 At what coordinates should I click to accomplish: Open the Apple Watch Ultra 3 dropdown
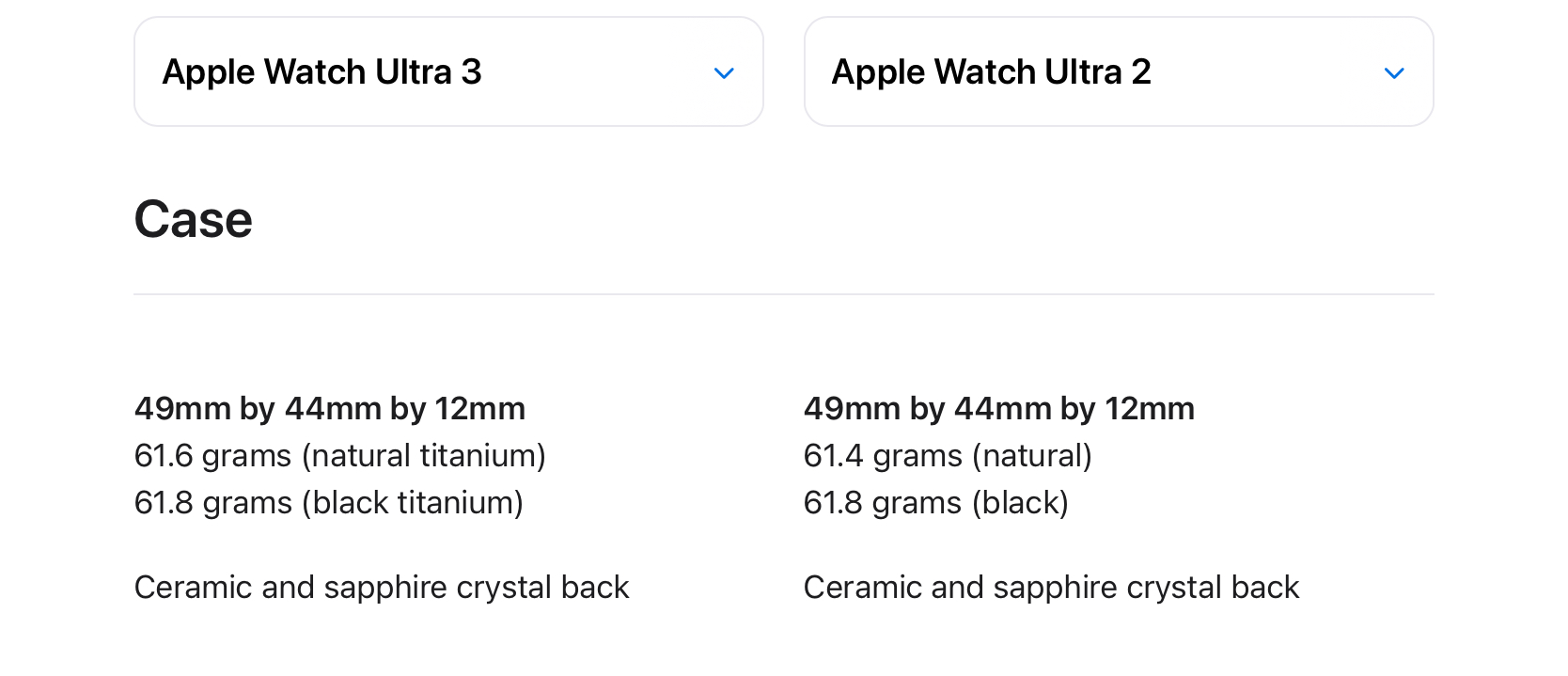(448, 71)
